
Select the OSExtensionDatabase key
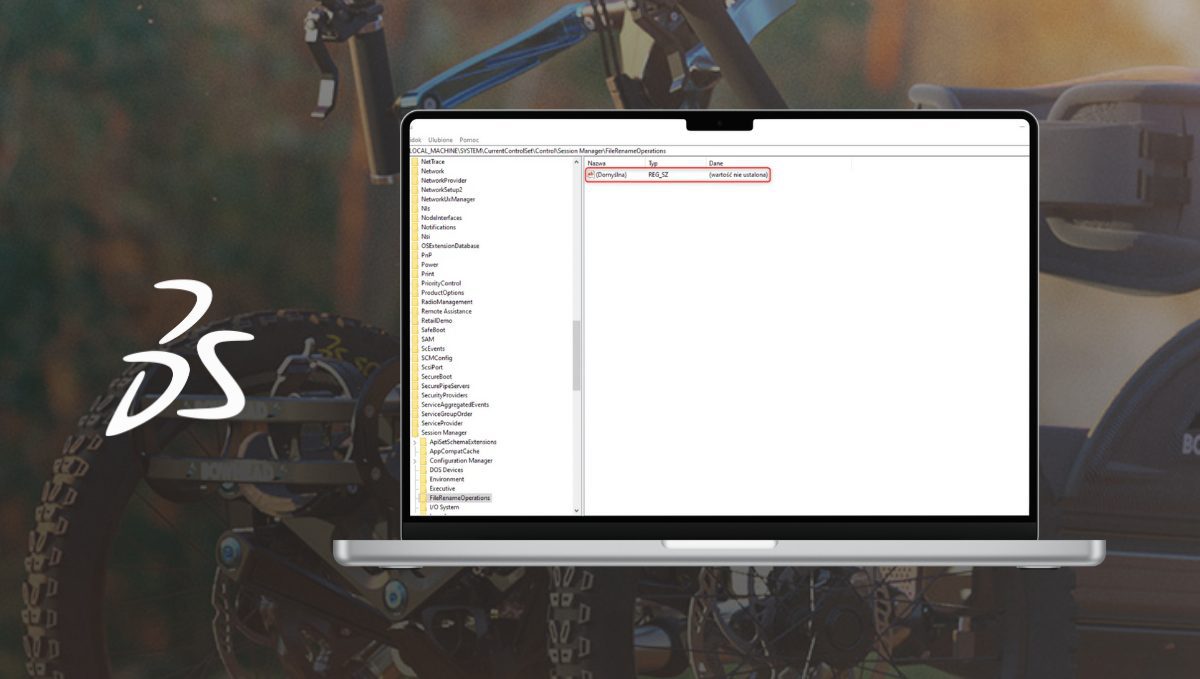(450, 246)
